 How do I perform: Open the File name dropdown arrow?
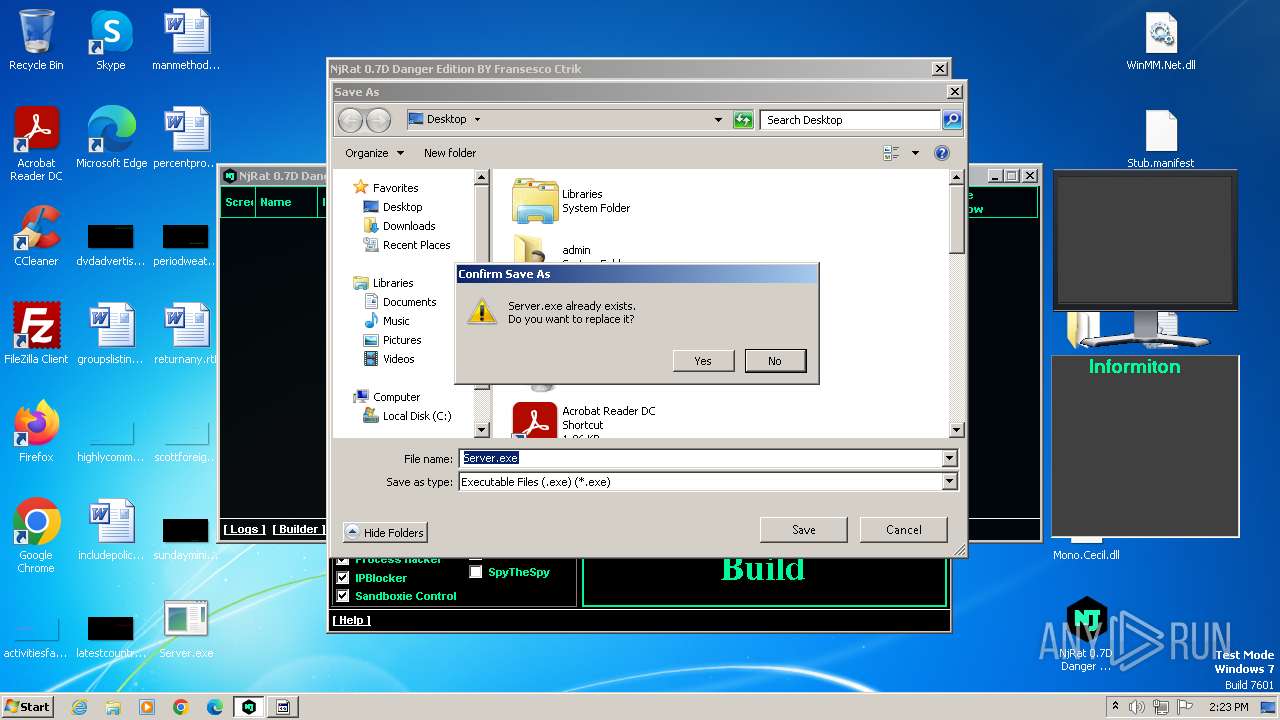949,458
